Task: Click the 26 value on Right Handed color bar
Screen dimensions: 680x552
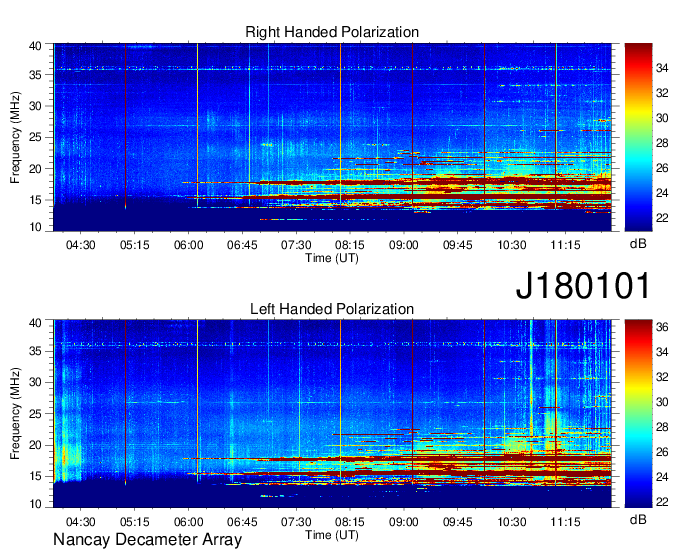Action: (x=662, y=168)
